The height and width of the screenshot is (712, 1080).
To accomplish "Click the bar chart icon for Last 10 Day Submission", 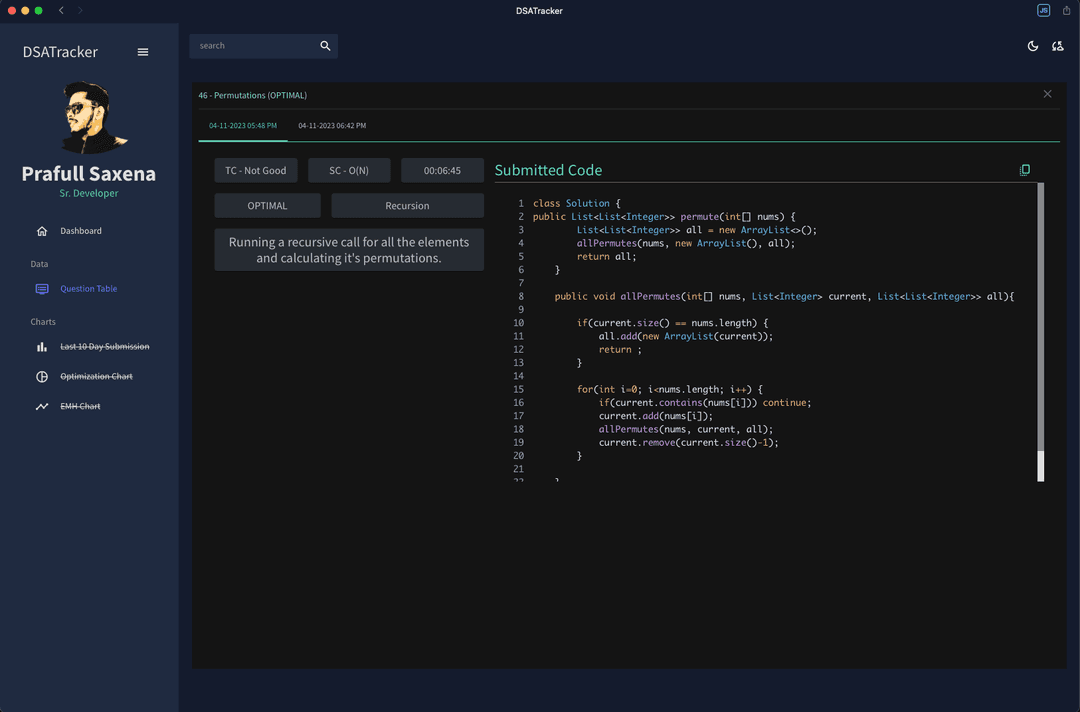I will [42, 347].
